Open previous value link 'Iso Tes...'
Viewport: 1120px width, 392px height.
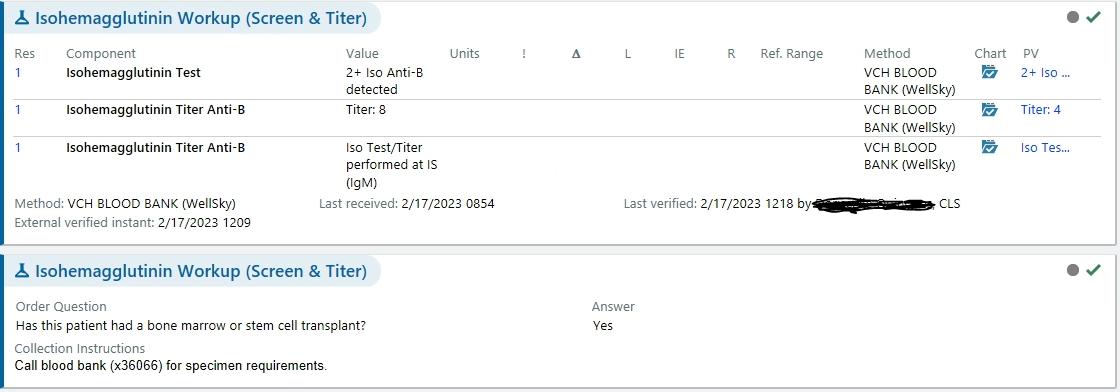tap(1045, 148)
